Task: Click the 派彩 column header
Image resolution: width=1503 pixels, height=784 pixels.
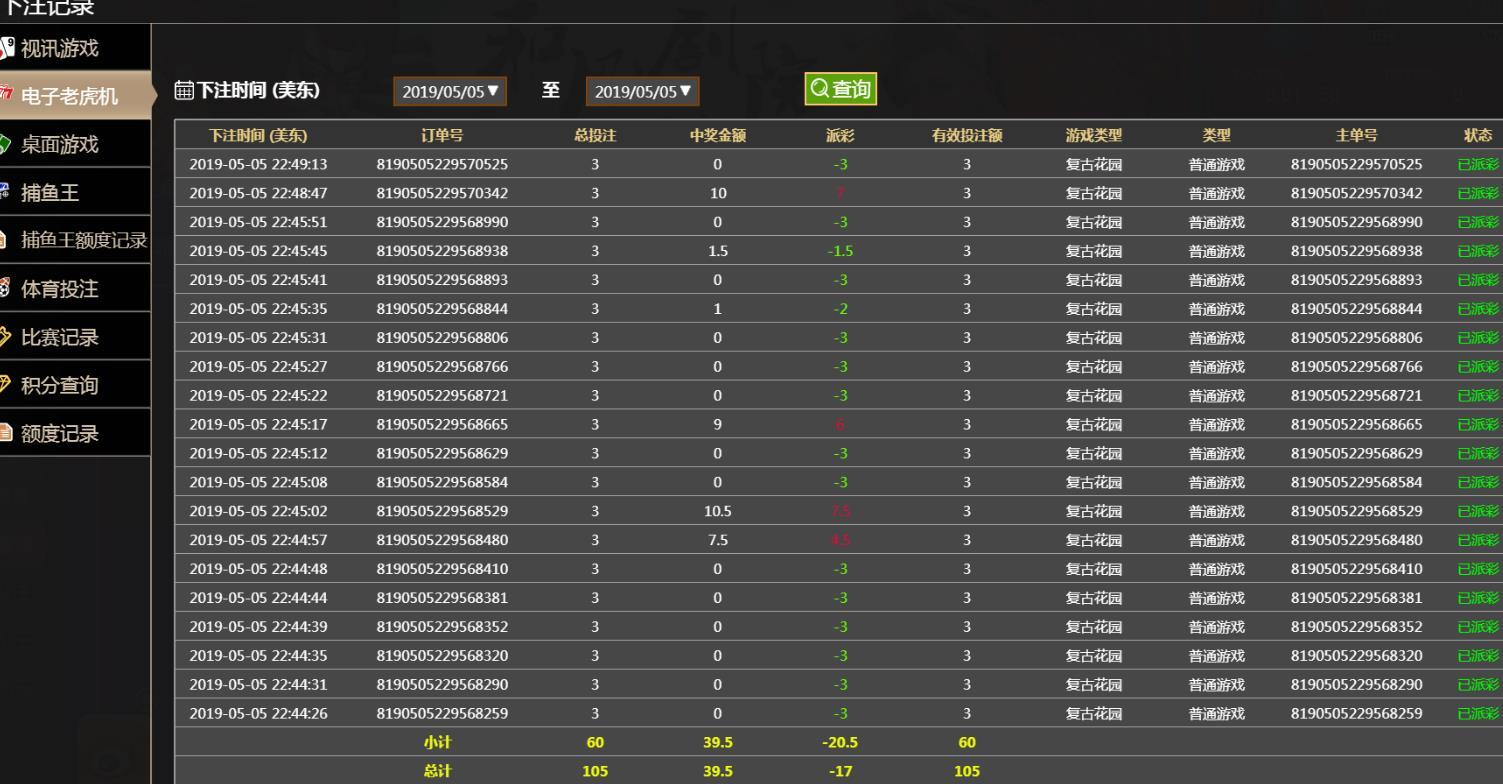Action: (840, 136)
